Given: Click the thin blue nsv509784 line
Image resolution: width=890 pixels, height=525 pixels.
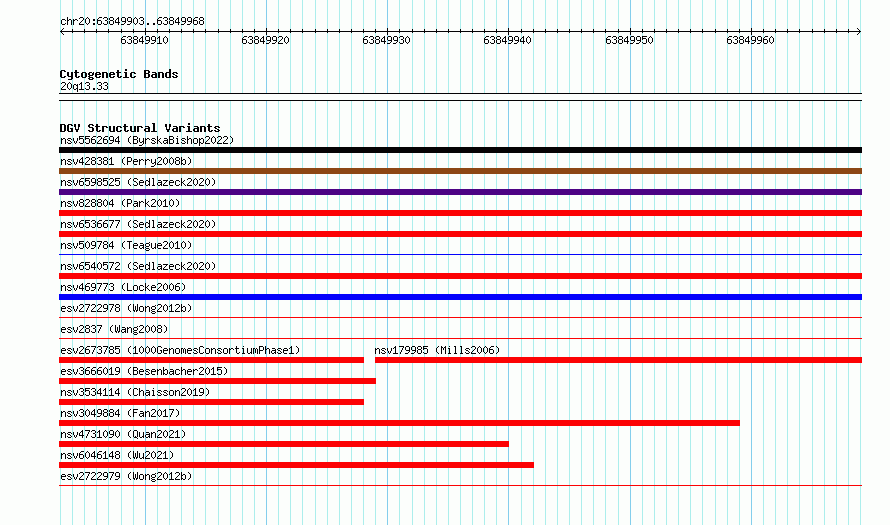Looking at the screenshot, I should (x=460, y=254).
